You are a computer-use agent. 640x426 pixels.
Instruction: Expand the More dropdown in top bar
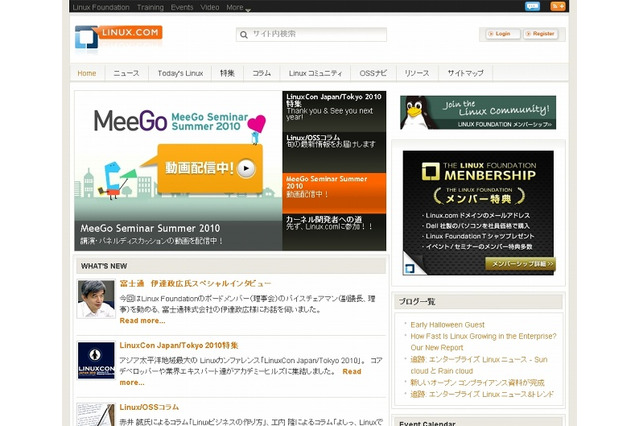point(238,7)
